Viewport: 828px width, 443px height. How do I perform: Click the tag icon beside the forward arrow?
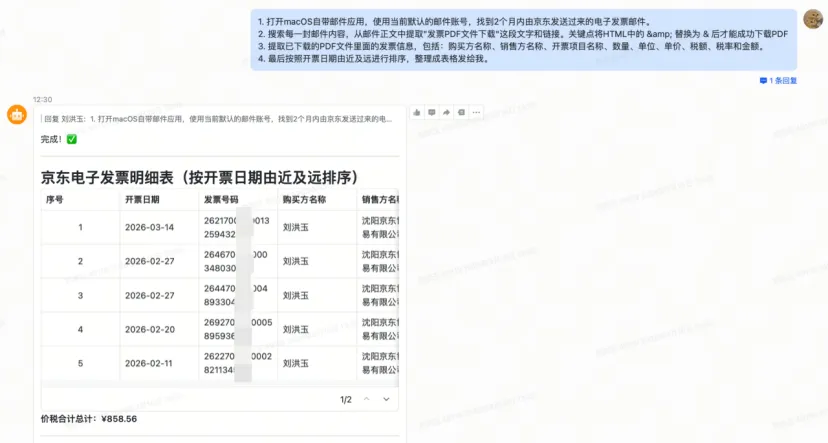461,112
